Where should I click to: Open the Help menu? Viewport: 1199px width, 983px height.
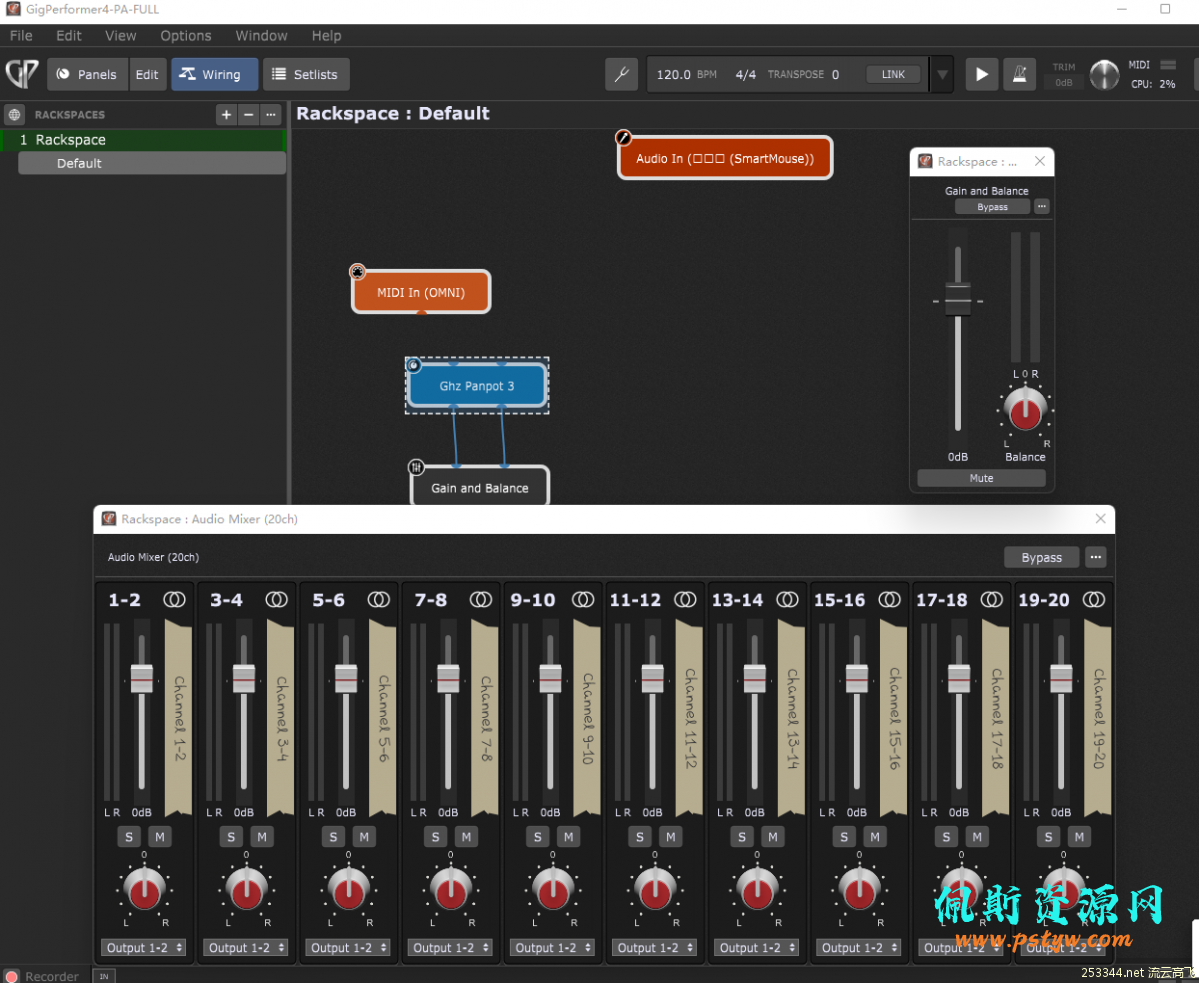click(327, 35)
